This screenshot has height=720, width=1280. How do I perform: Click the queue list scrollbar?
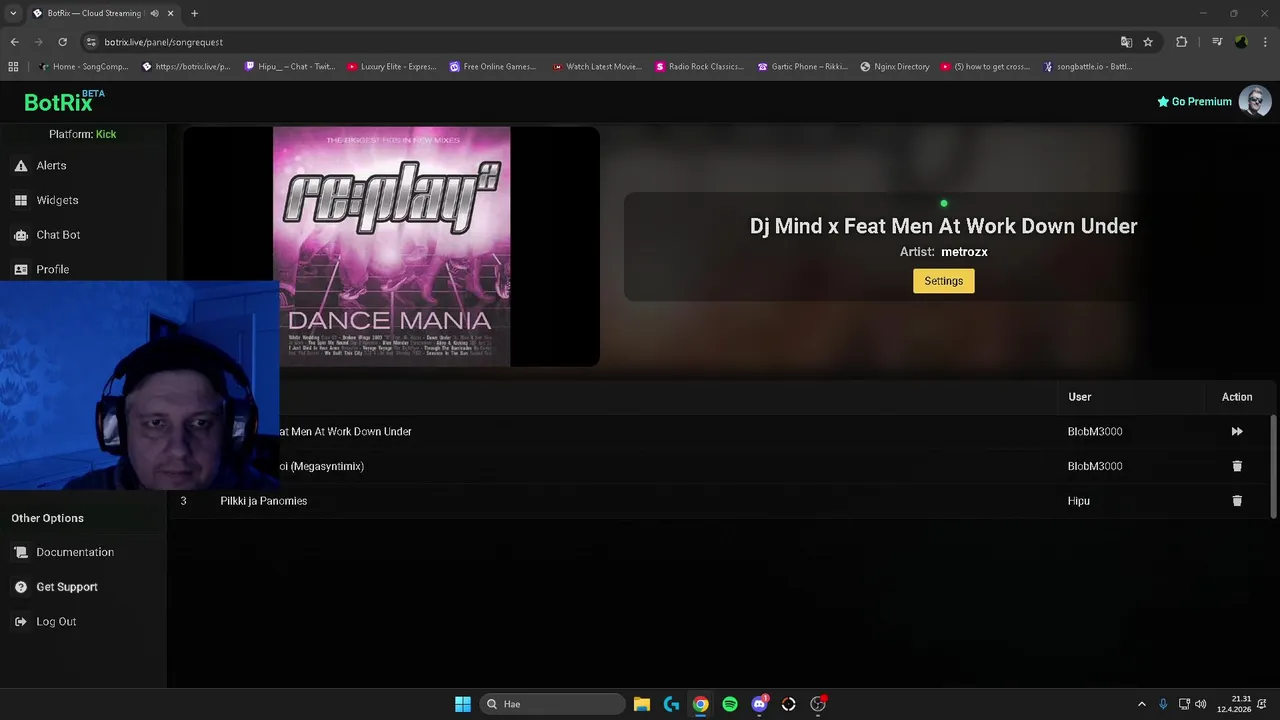(1273, 466)
